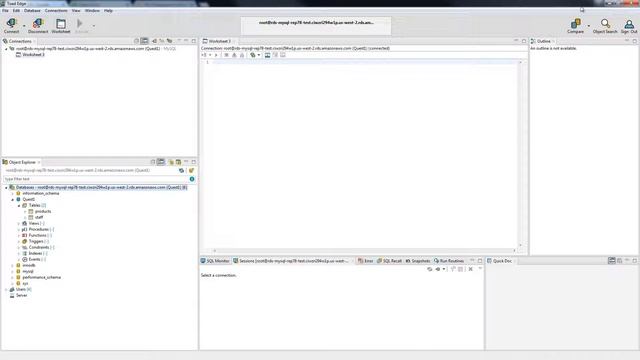The width and height of the screenshot is (640, 360).
Task: Select the Server node
Action: pyautogui.click(x=21, y=296)
